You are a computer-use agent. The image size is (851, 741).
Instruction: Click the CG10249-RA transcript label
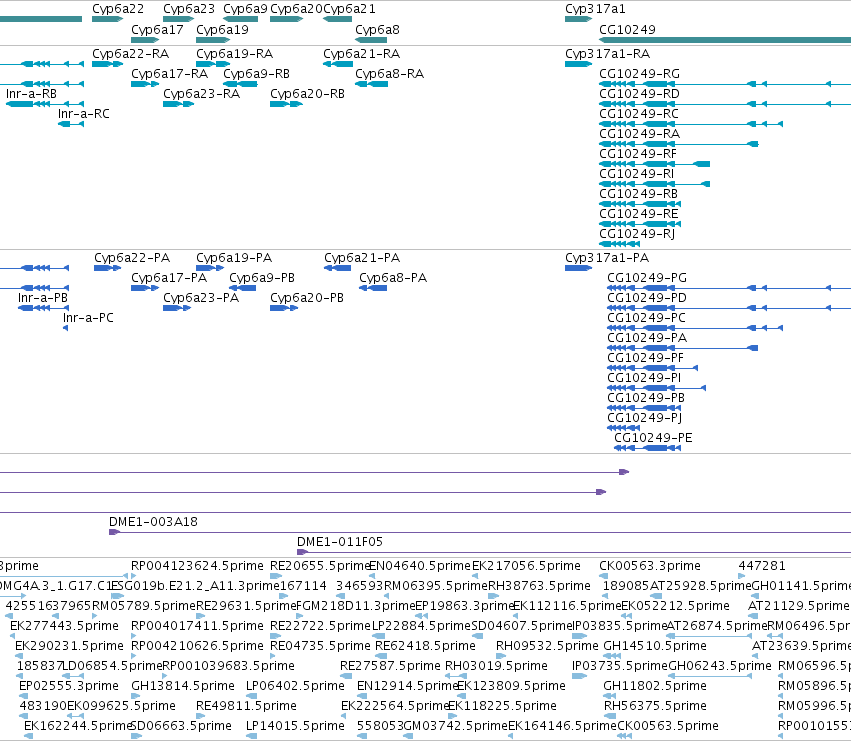tap(639, 134)
